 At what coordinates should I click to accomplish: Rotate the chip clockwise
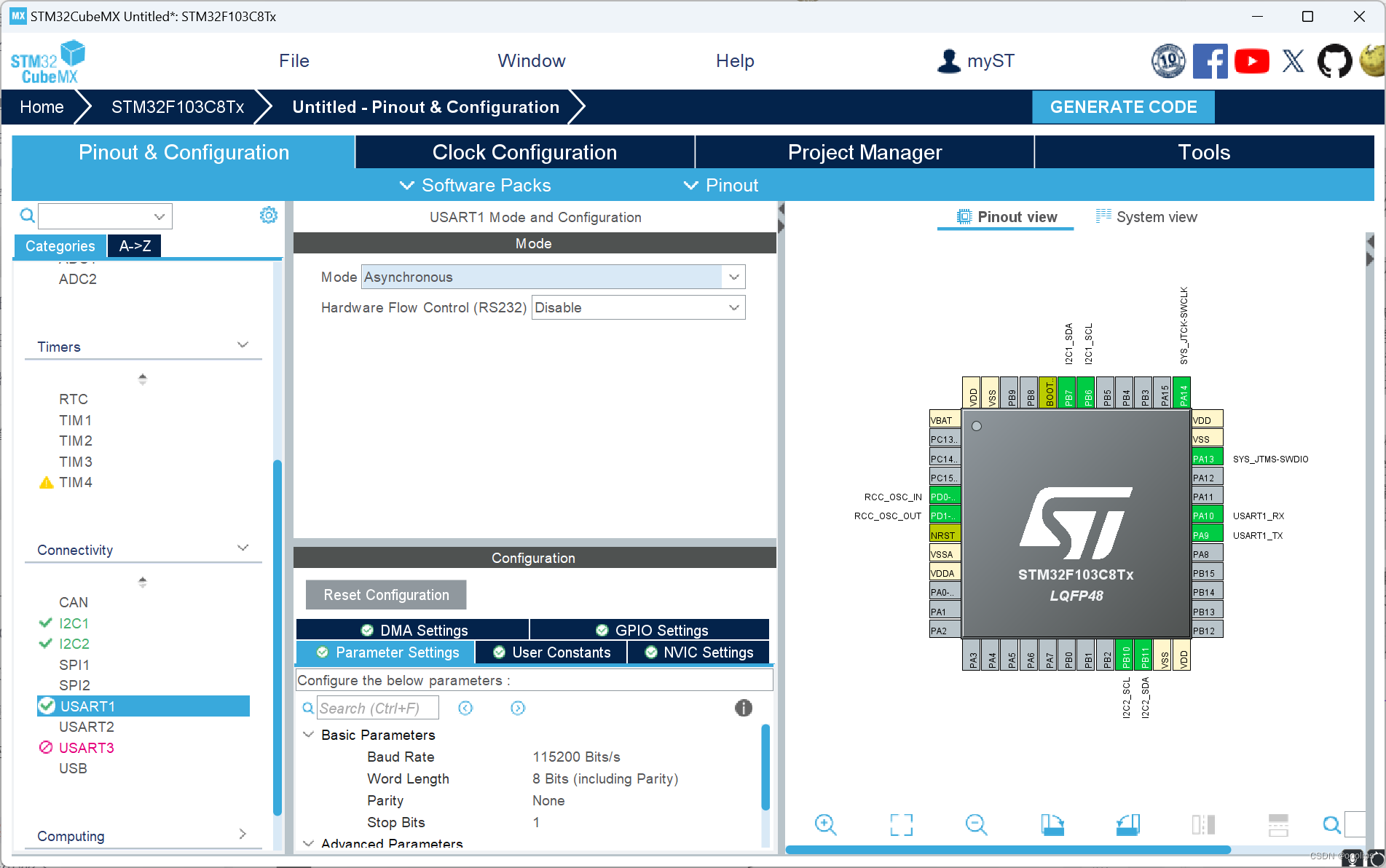pos(1052,824)
